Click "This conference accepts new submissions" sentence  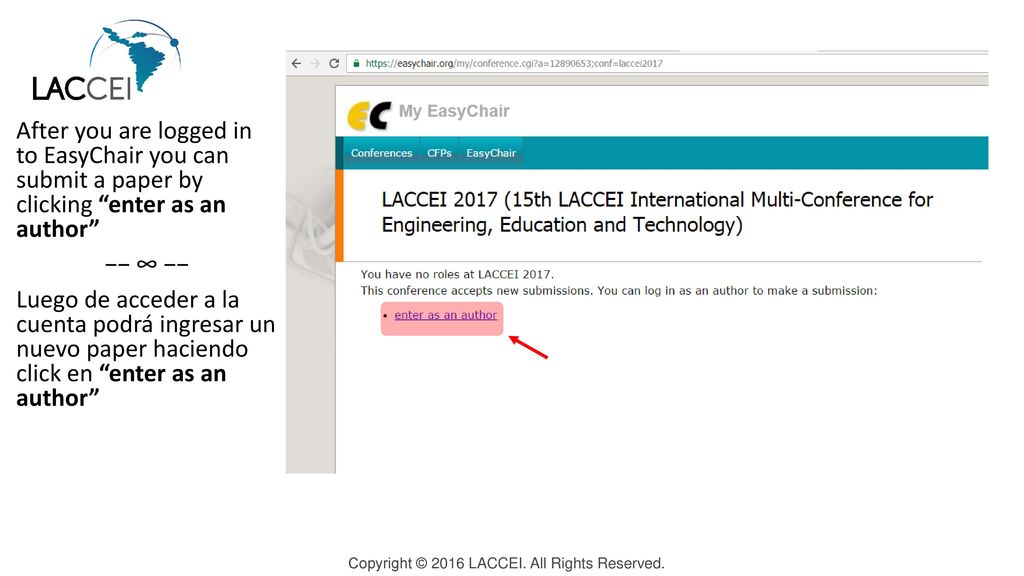click(x=619, y=291)
